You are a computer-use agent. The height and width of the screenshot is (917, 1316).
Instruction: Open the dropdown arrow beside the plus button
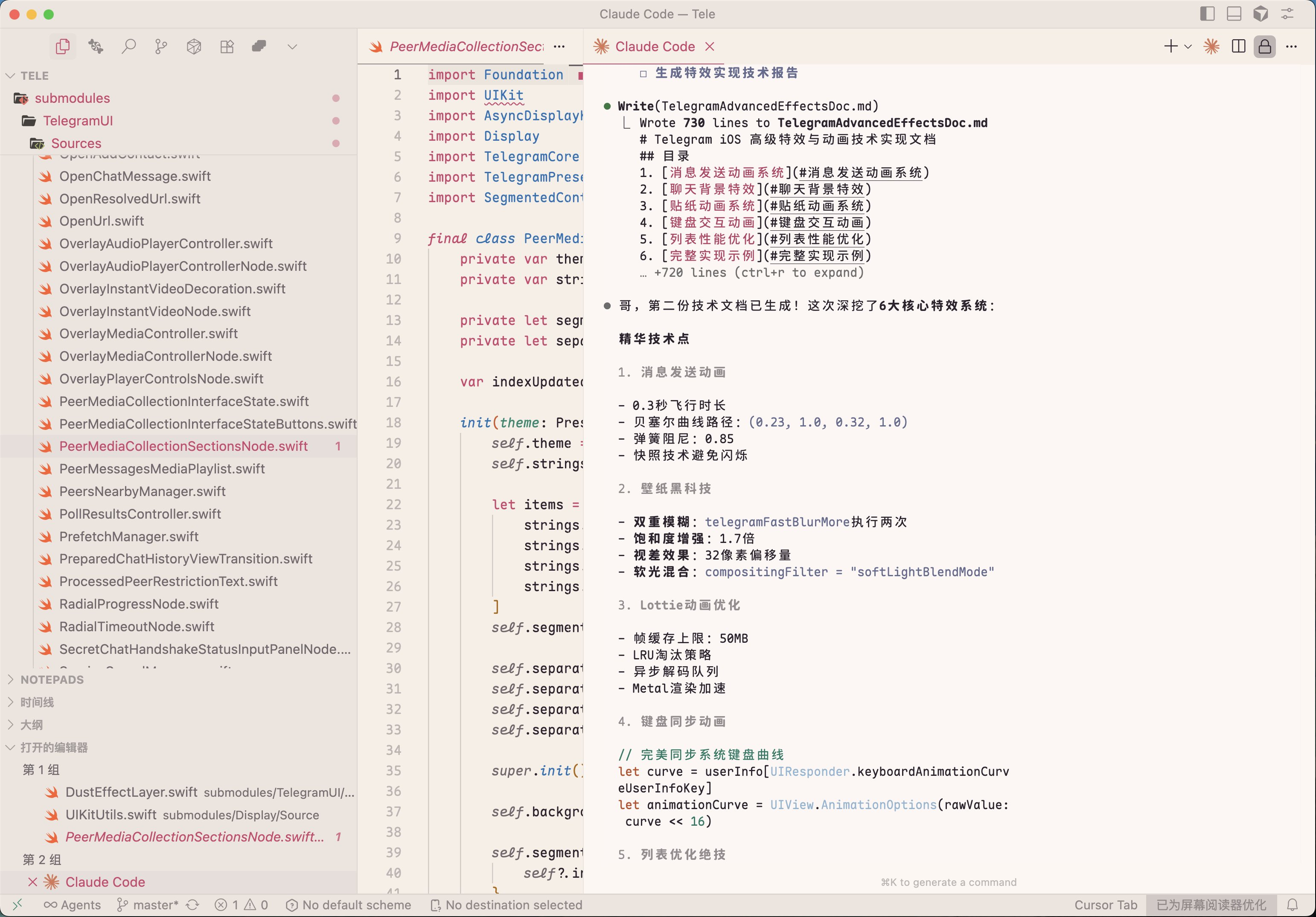tap(1188, 46)
